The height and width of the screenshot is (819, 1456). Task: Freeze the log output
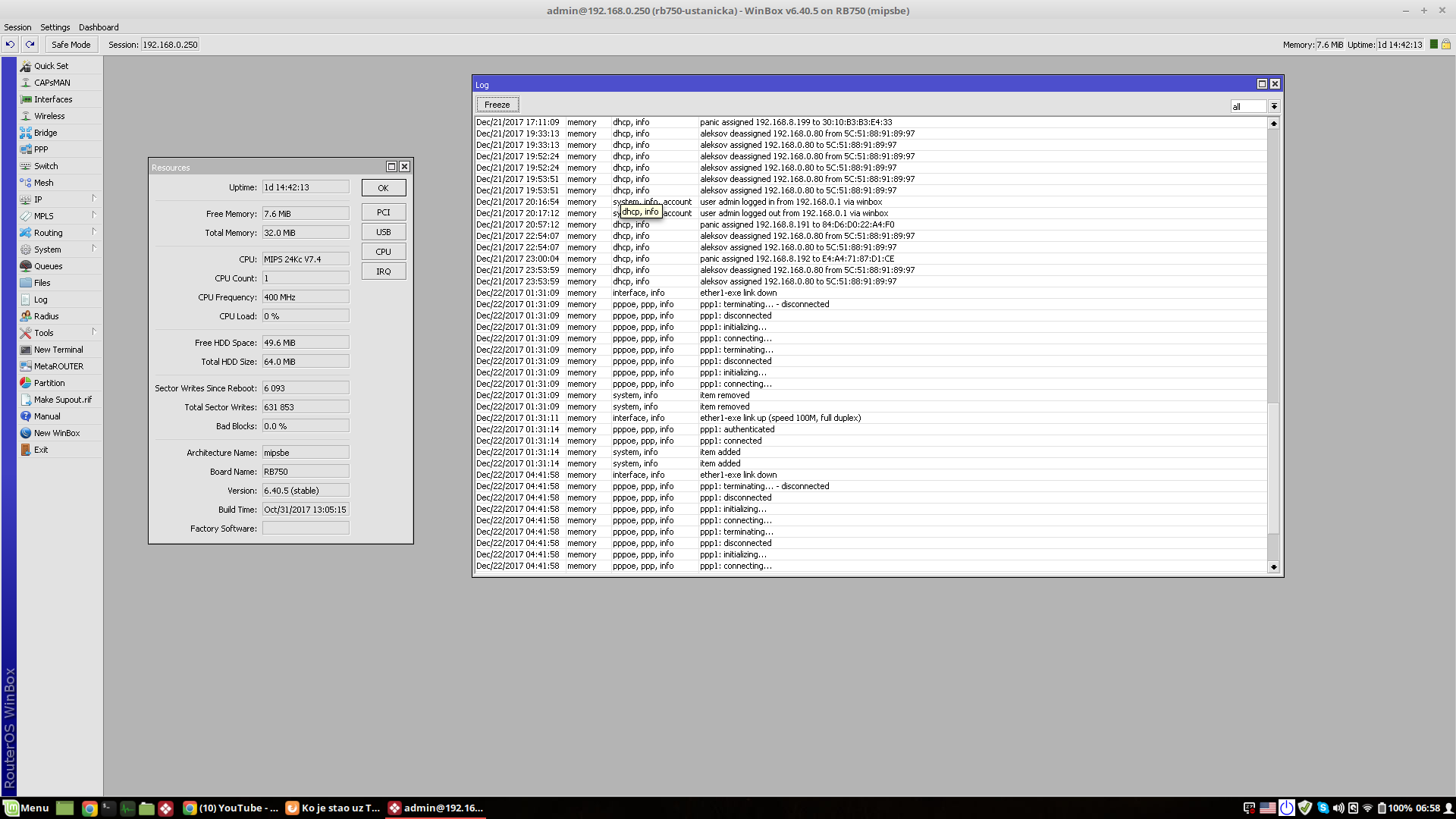pyautogui.click(x=497, y=104)
